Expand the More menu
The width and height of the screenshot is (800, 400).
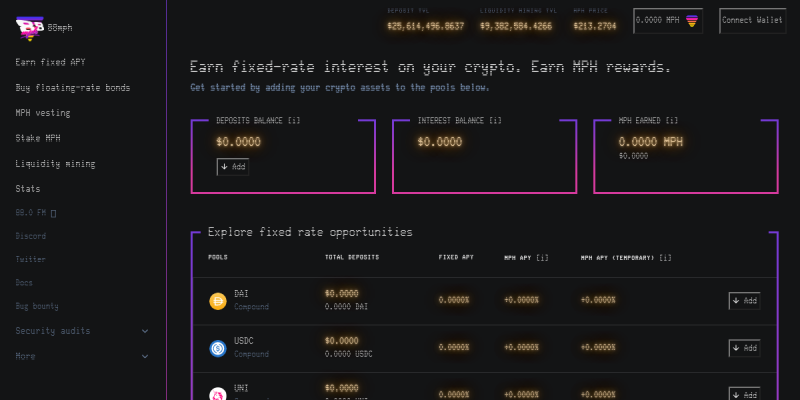pos(145,355)
